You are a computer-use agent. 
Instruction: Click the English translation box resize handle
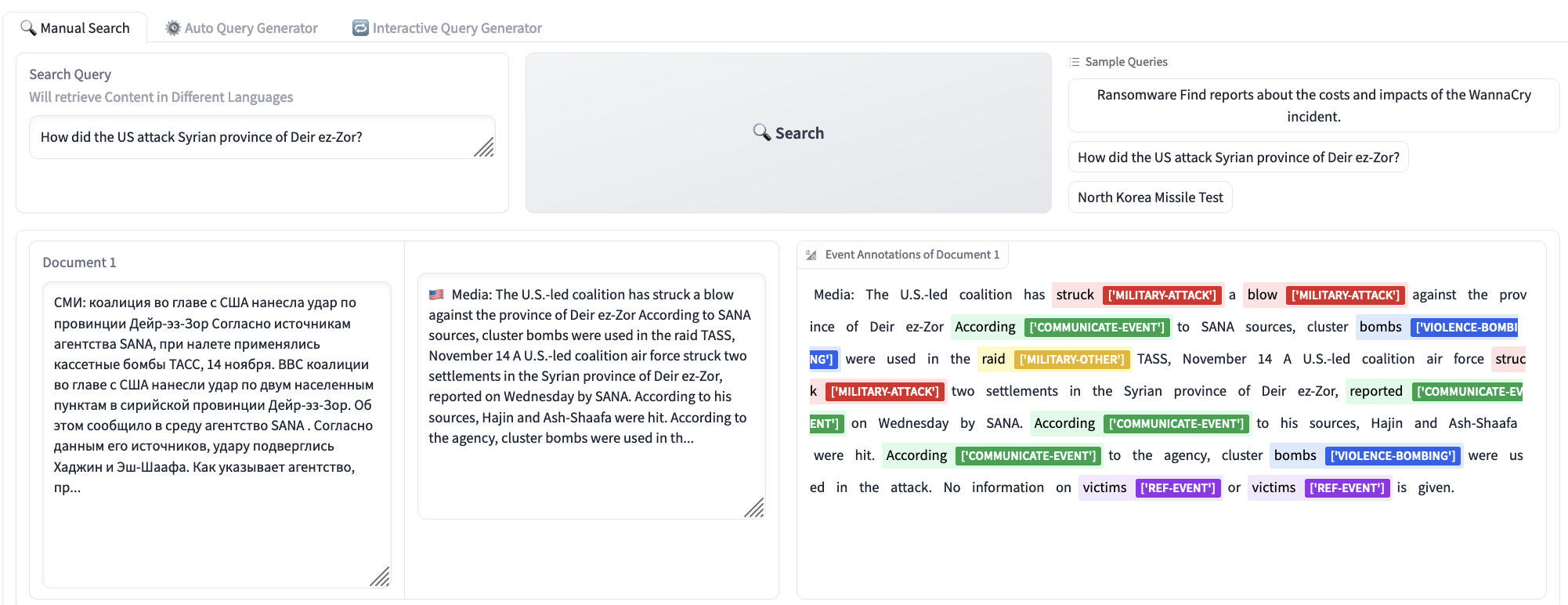(x=754, y=508)
